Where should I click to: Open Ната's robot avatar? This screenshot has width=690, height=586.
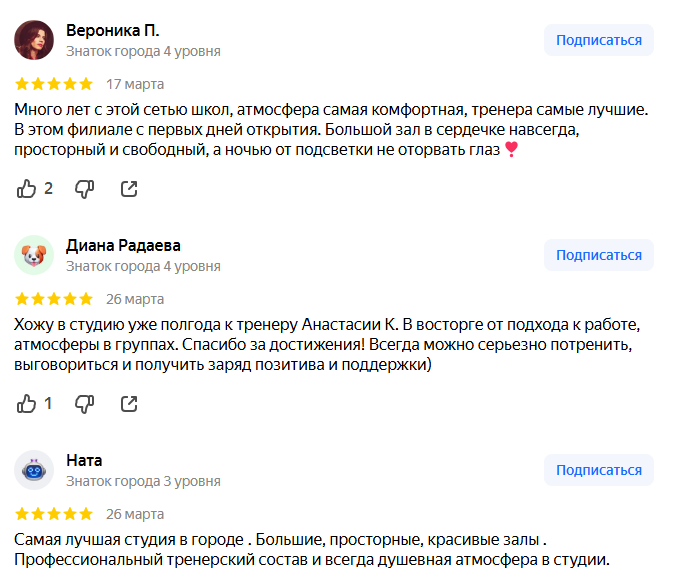[x=34, y=470]
